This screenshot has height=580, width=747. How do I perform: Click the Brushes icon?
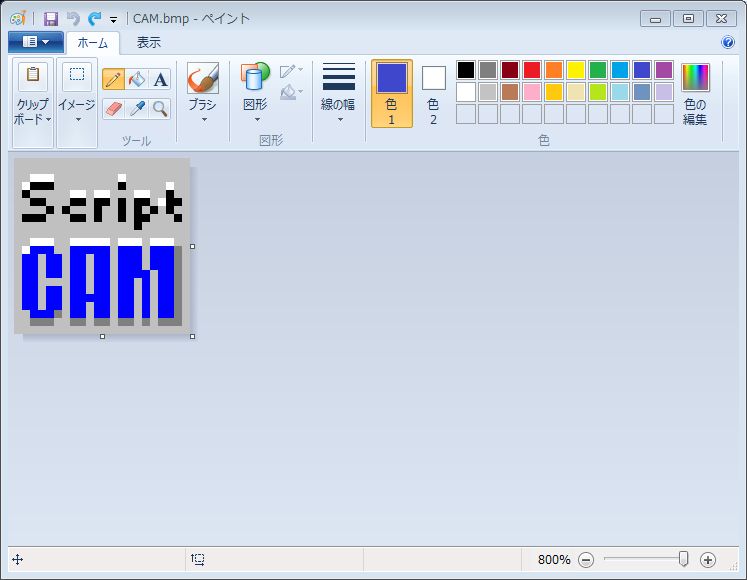coord(203,78)
